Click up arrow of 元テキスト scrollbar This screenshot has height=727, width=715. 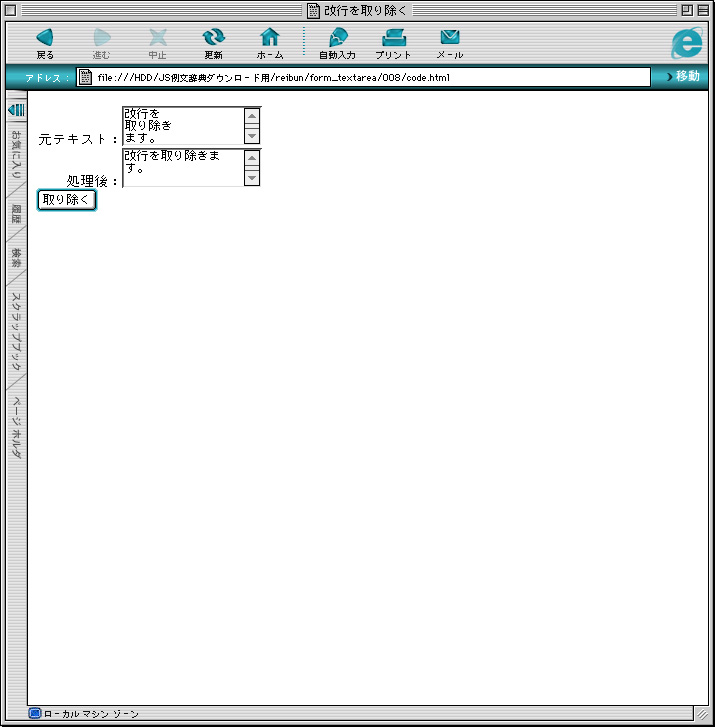252,116
